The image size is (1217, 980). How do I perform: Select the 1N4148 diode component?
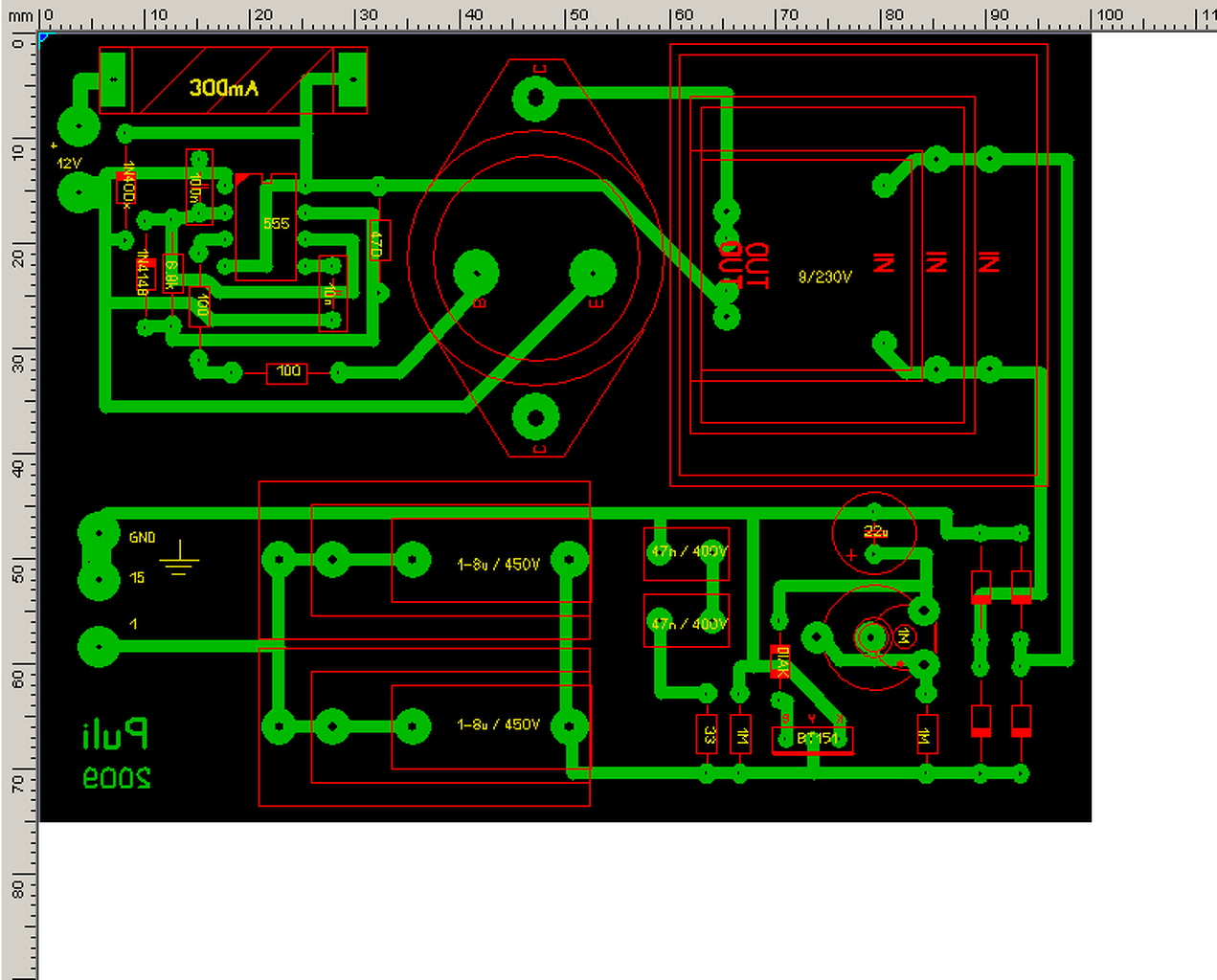click(x=145, y=271)
